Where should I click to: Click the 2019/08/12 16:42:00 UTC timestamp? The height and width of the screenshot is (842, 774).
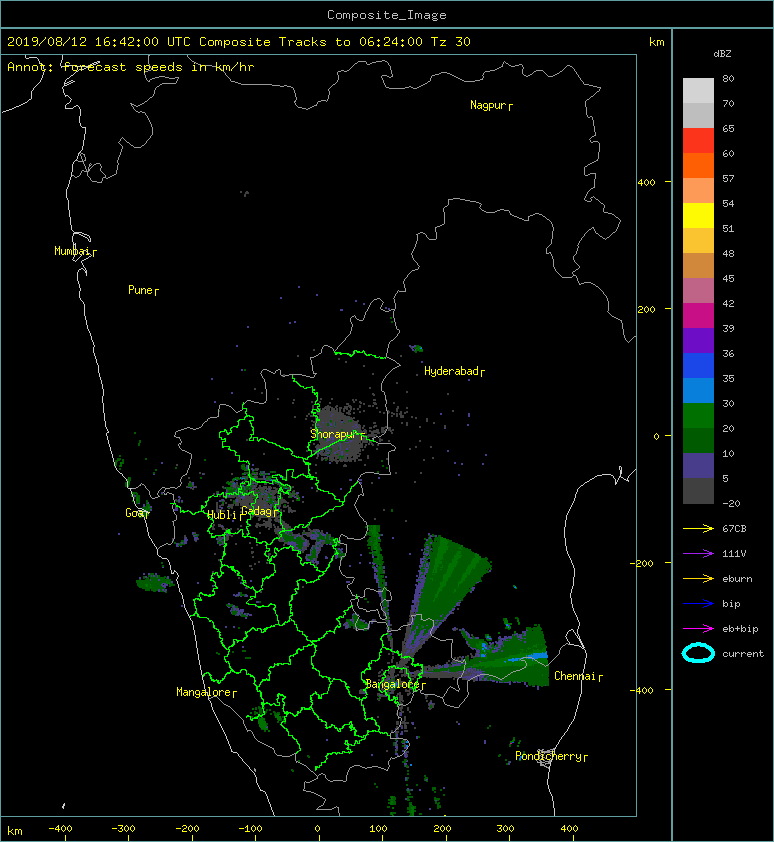click(99, 42)
